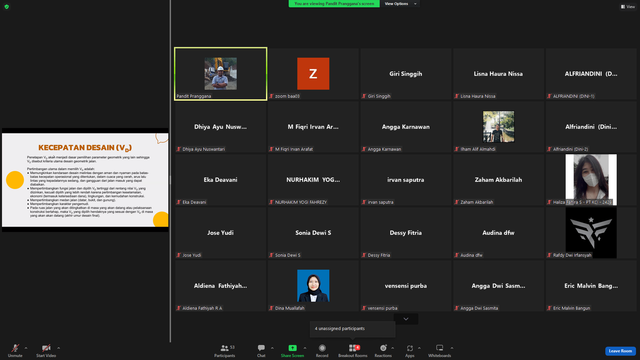Unmute the microphone
640x360 pixels.
(15, 350)
